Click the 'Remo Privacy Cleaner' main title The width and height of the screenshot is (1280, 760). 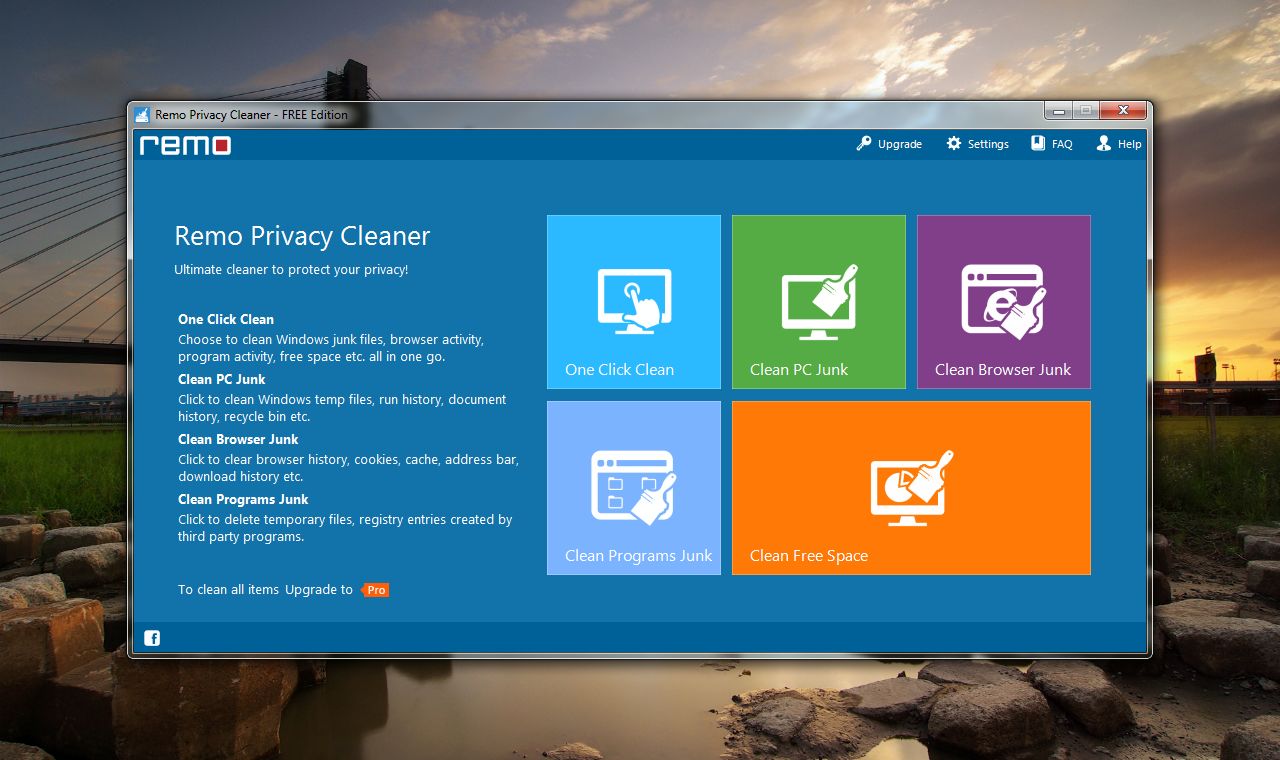click(x=302, y=236)
